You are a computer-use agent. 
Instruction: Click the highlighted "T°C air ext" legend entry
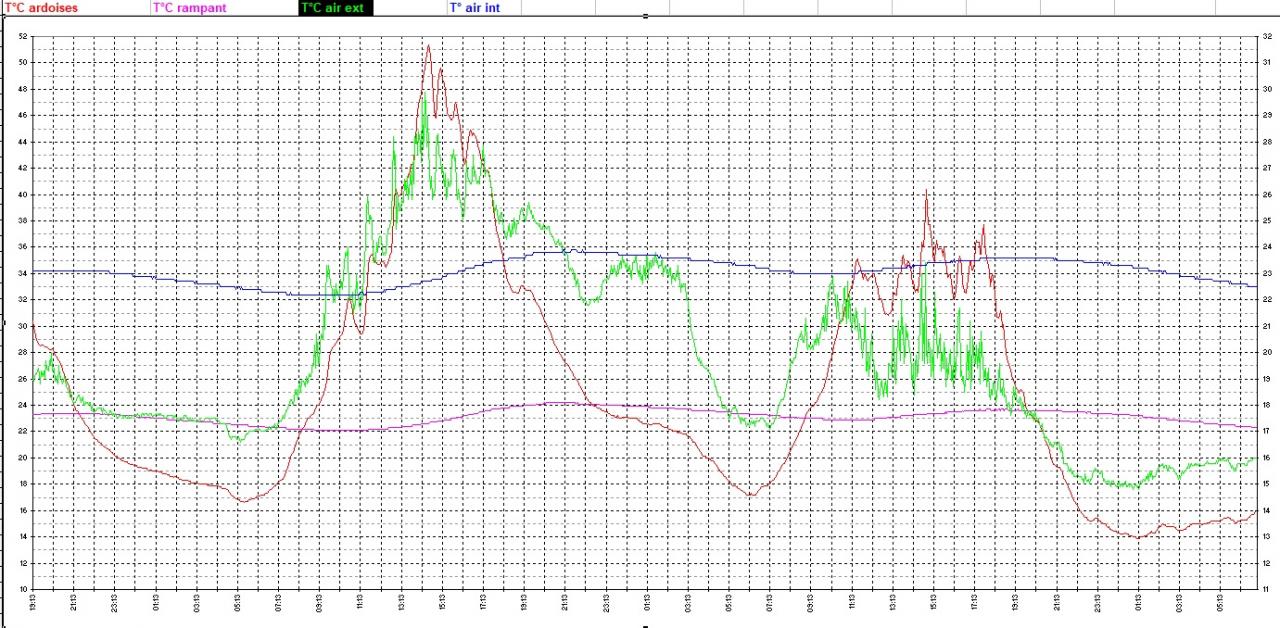point(336,7)
